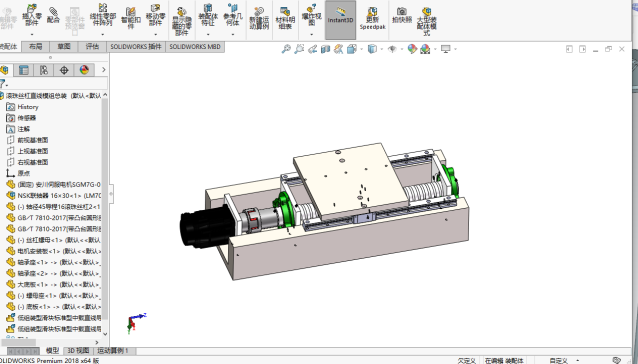Switch to SOLIDWORKS MBD tab
The height and width of the screenshot is (364, 638).
(x=195, y=47)
